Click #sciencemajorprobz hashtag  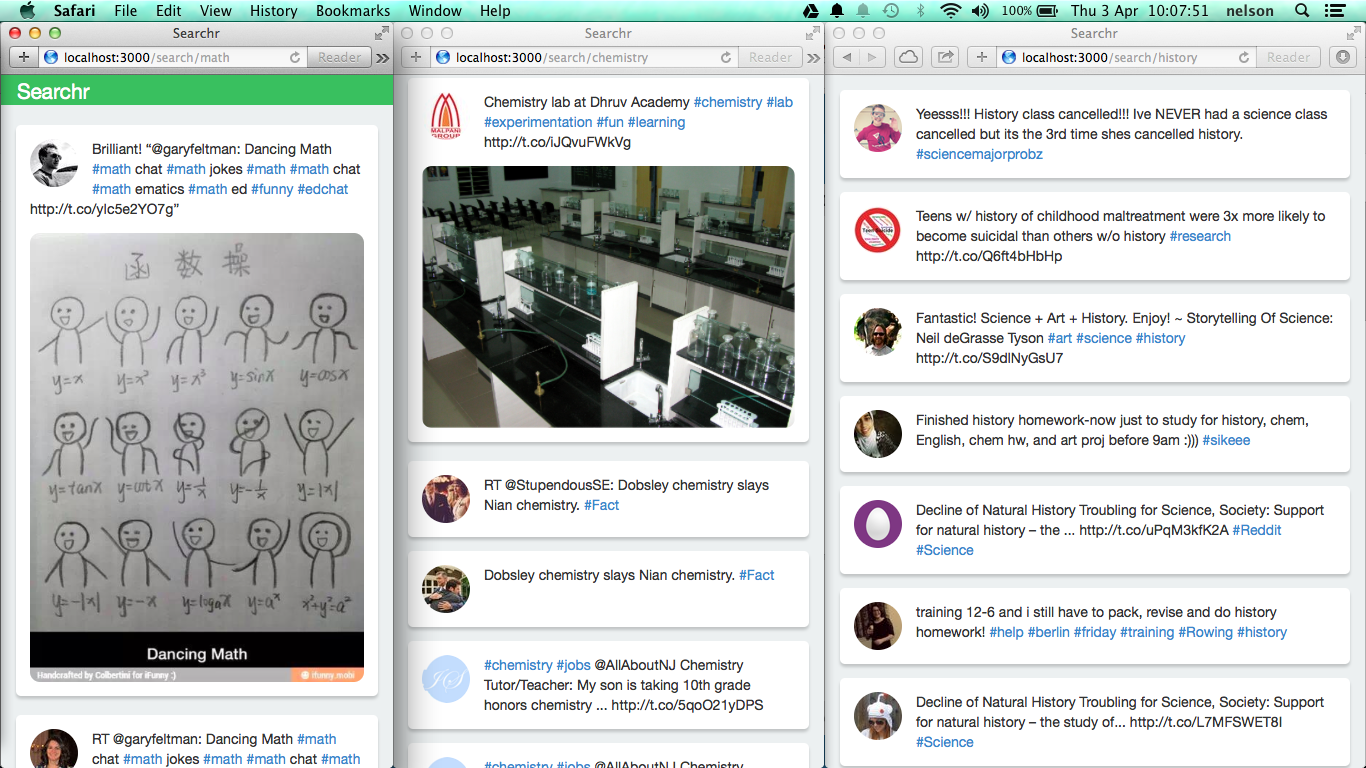(x=979, y=154)
